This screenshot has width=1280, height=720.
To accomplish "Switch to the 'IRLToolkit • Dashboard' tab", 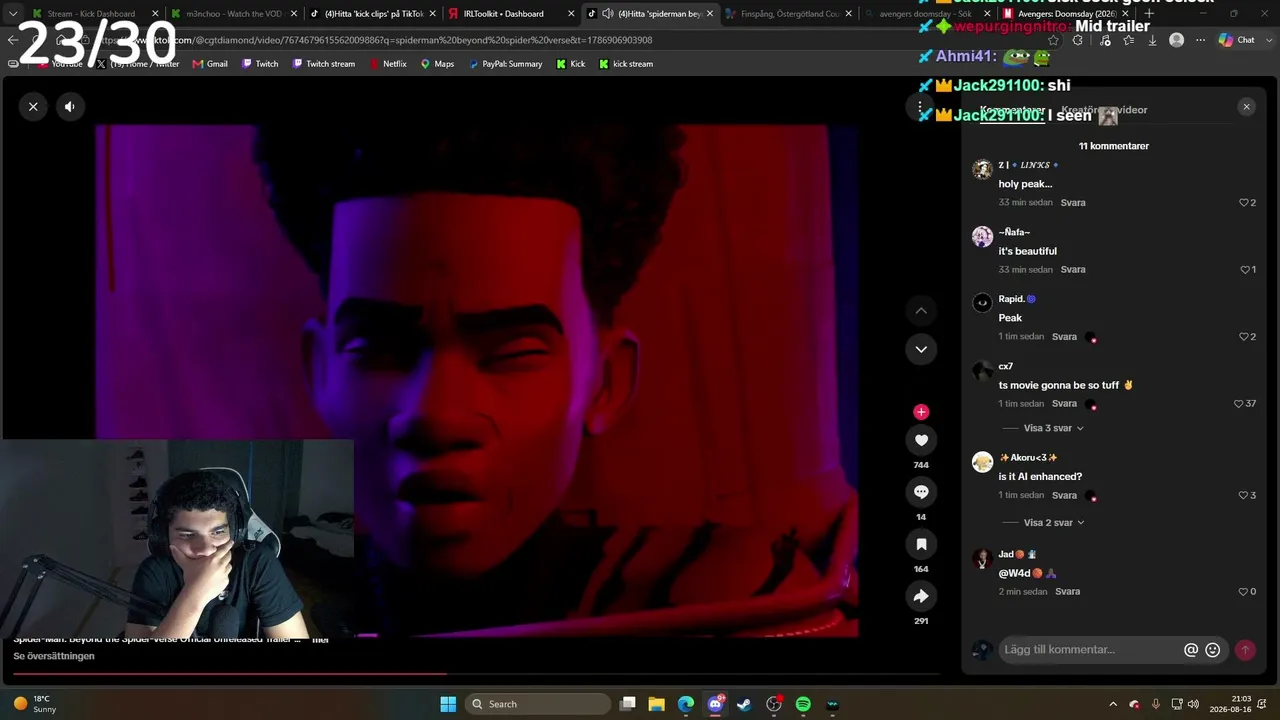I will (511, 14).
